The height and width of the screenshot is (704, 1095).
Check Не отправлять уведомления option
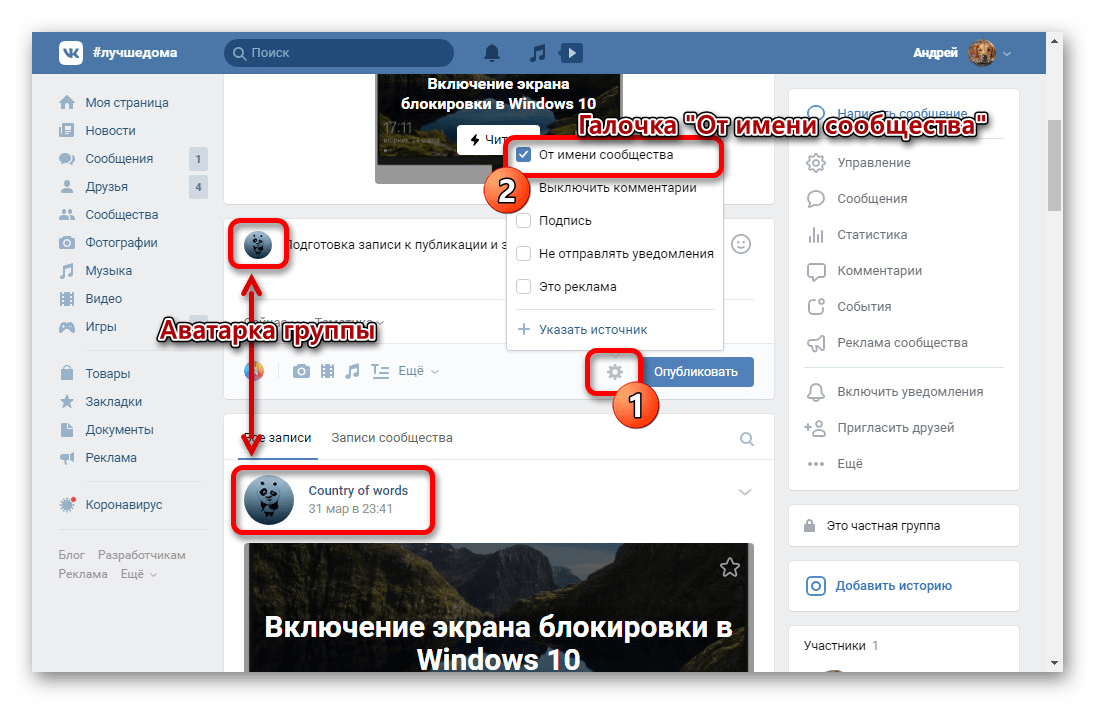(523, 254)
